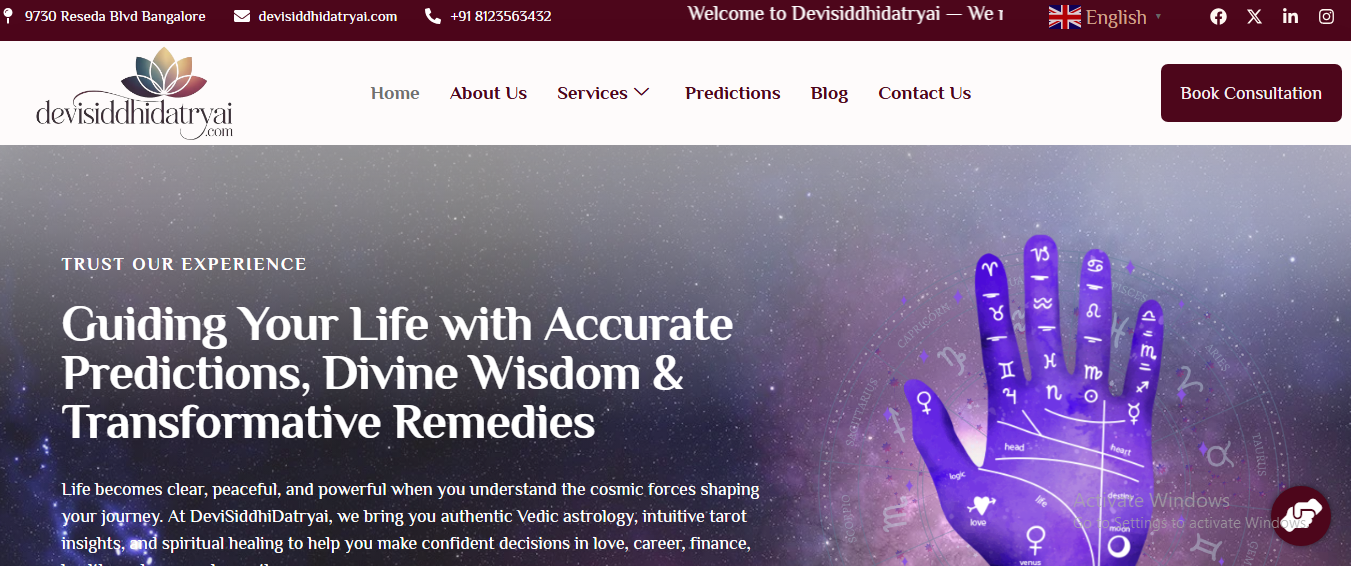Expand the Services menu chevron
Image resolution: width=1351 pixels, height=566 pixels.
pos(641,92)
